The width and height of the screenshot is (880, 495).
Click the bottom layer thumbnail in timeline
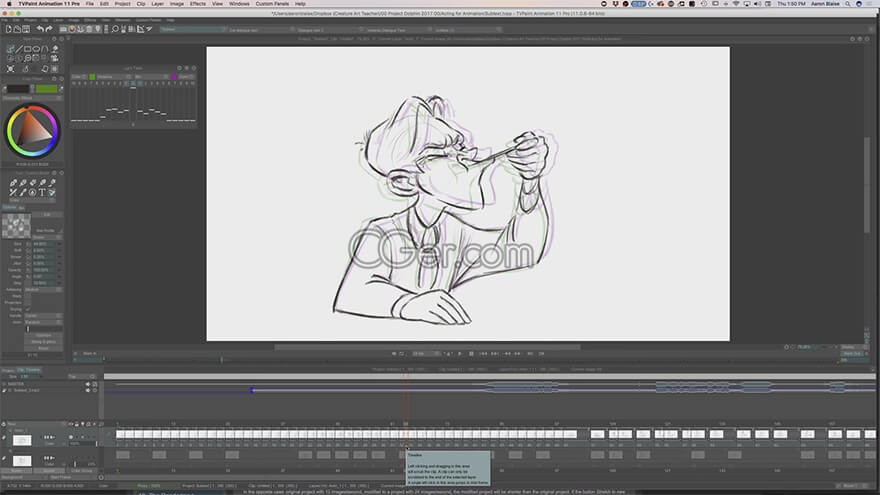click(22, 461)
